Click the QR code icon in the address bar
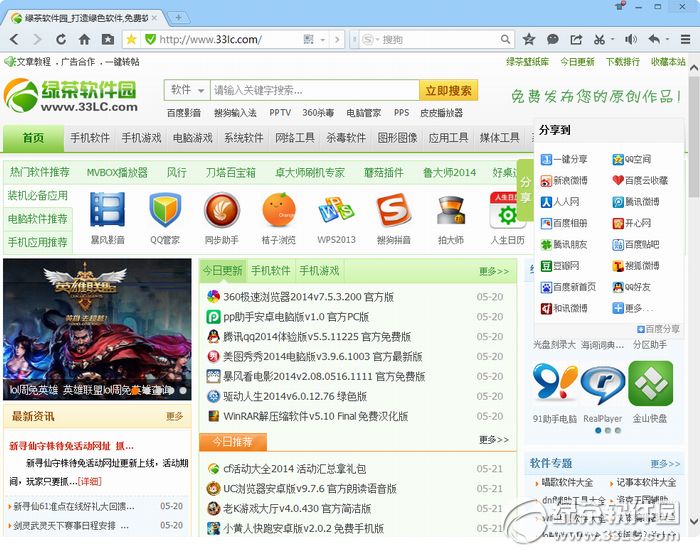 (x=308, y=40)
